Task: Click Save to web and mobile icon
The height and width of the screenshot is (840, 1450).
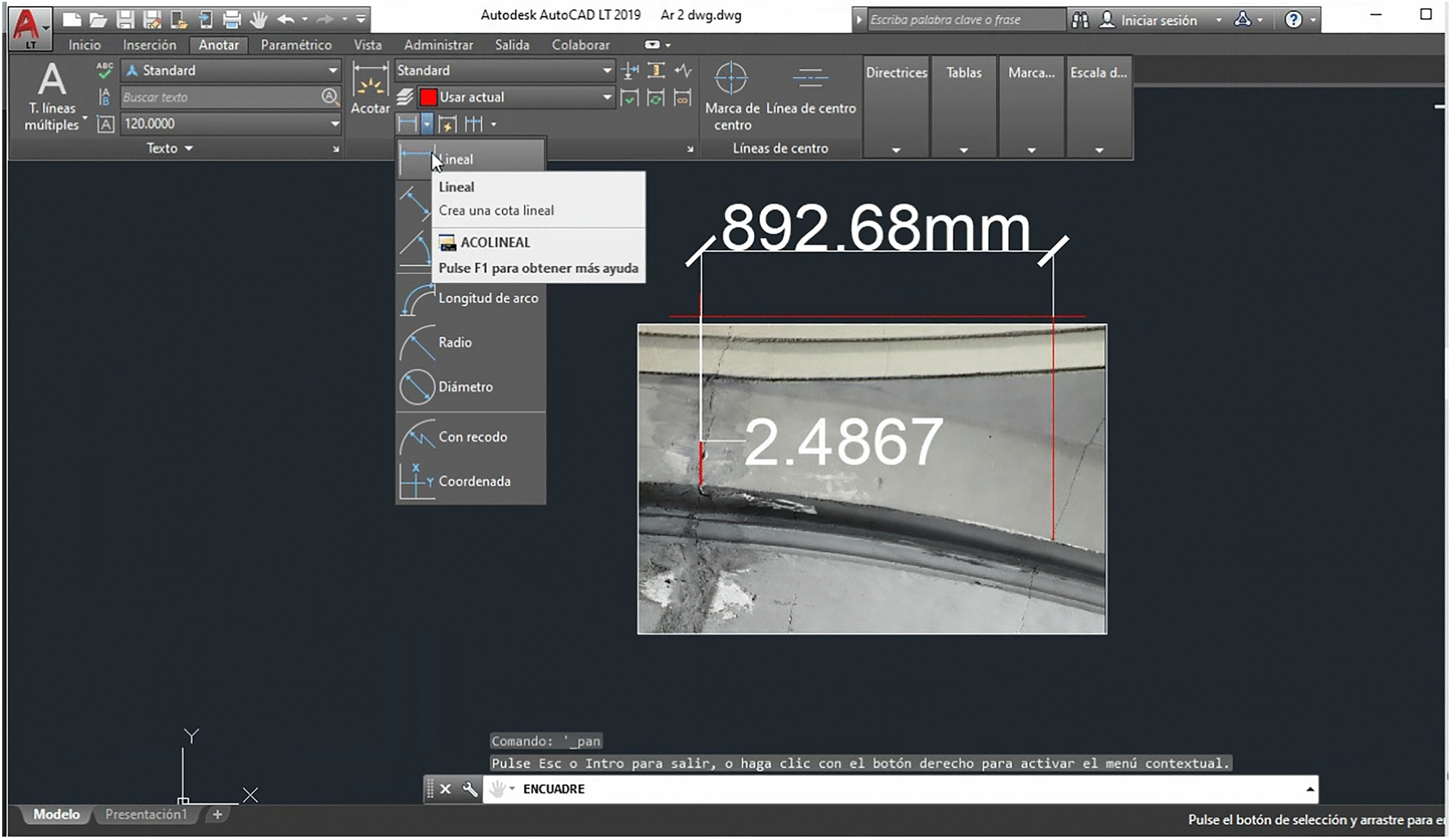Action: 205,19
